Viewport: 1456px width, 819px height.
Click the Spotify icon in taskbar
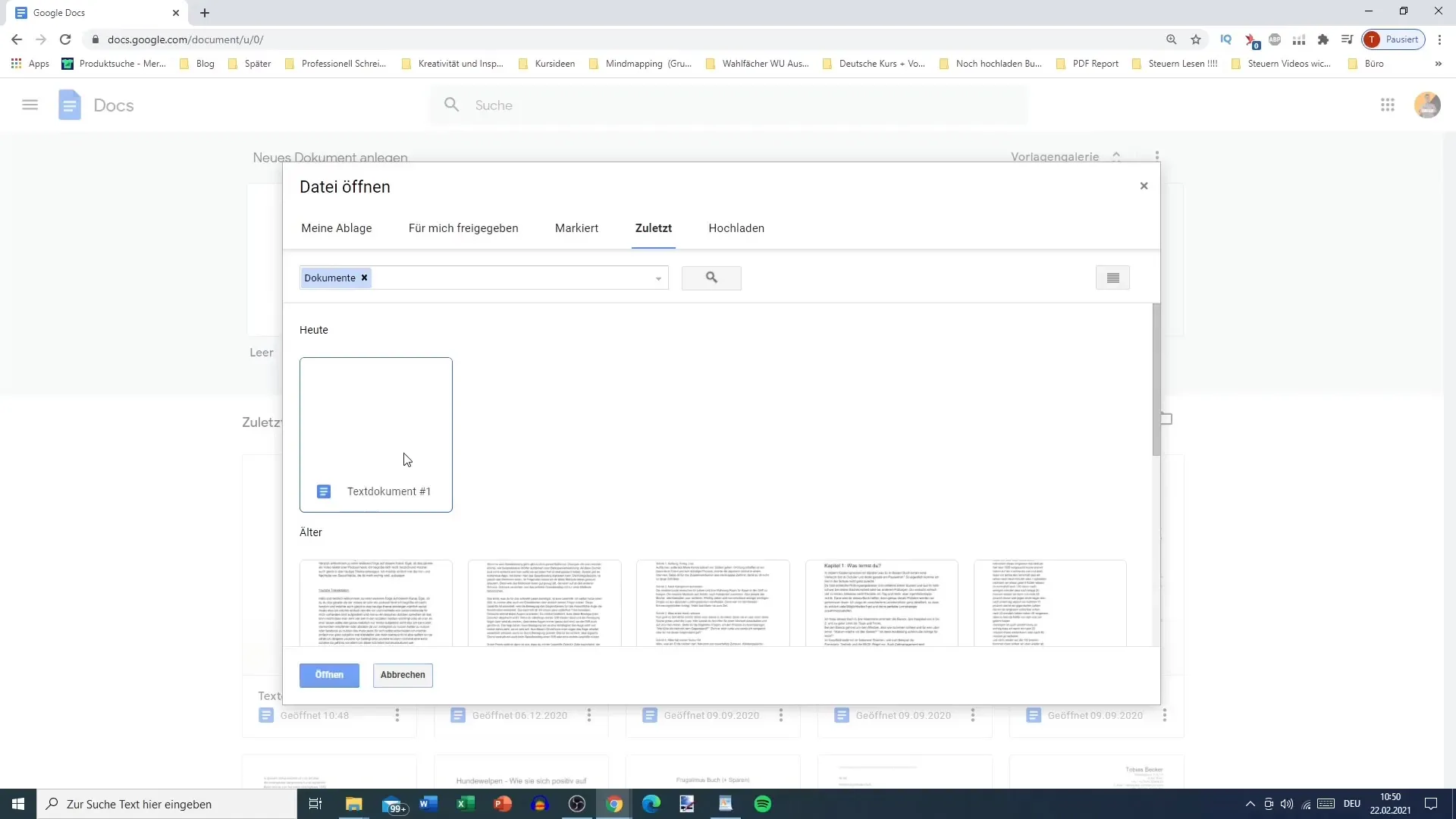[764, 803]
